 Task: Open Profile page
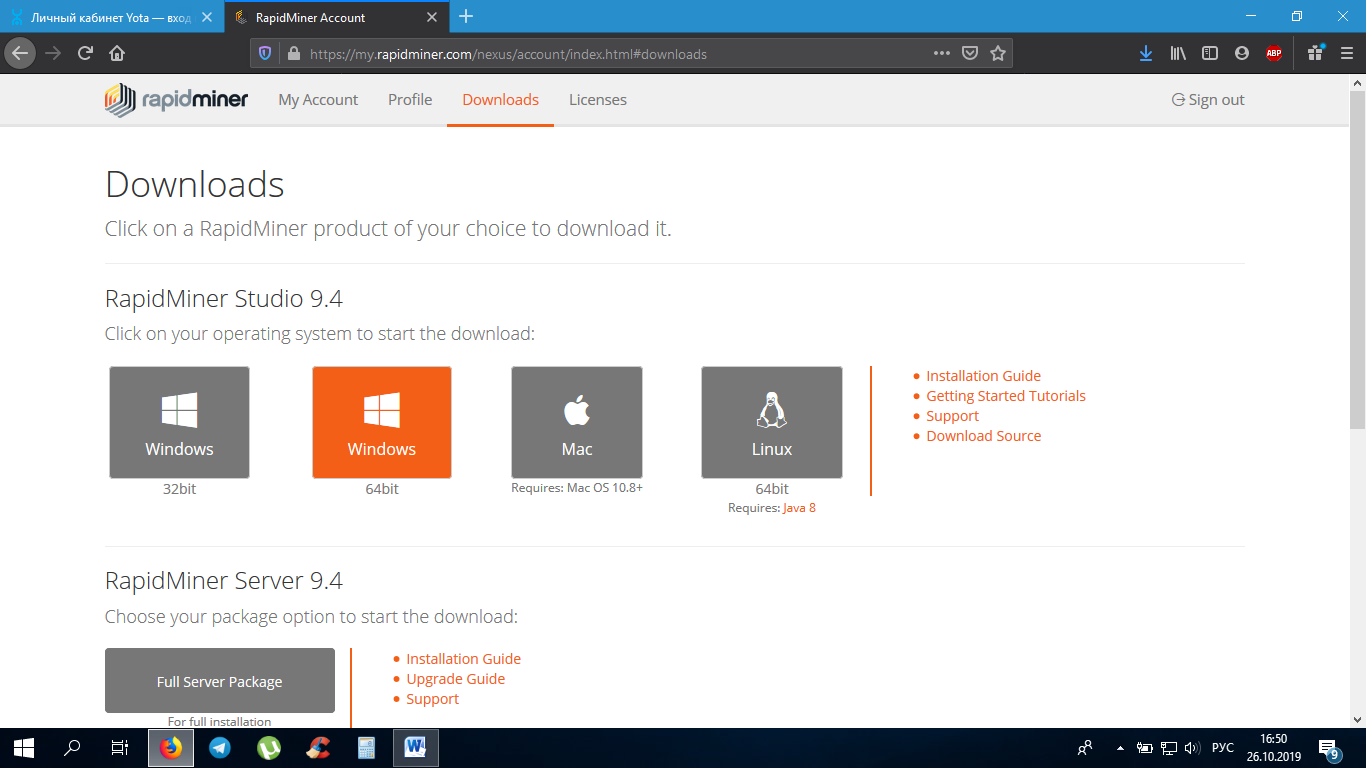[x=410, y=100]
